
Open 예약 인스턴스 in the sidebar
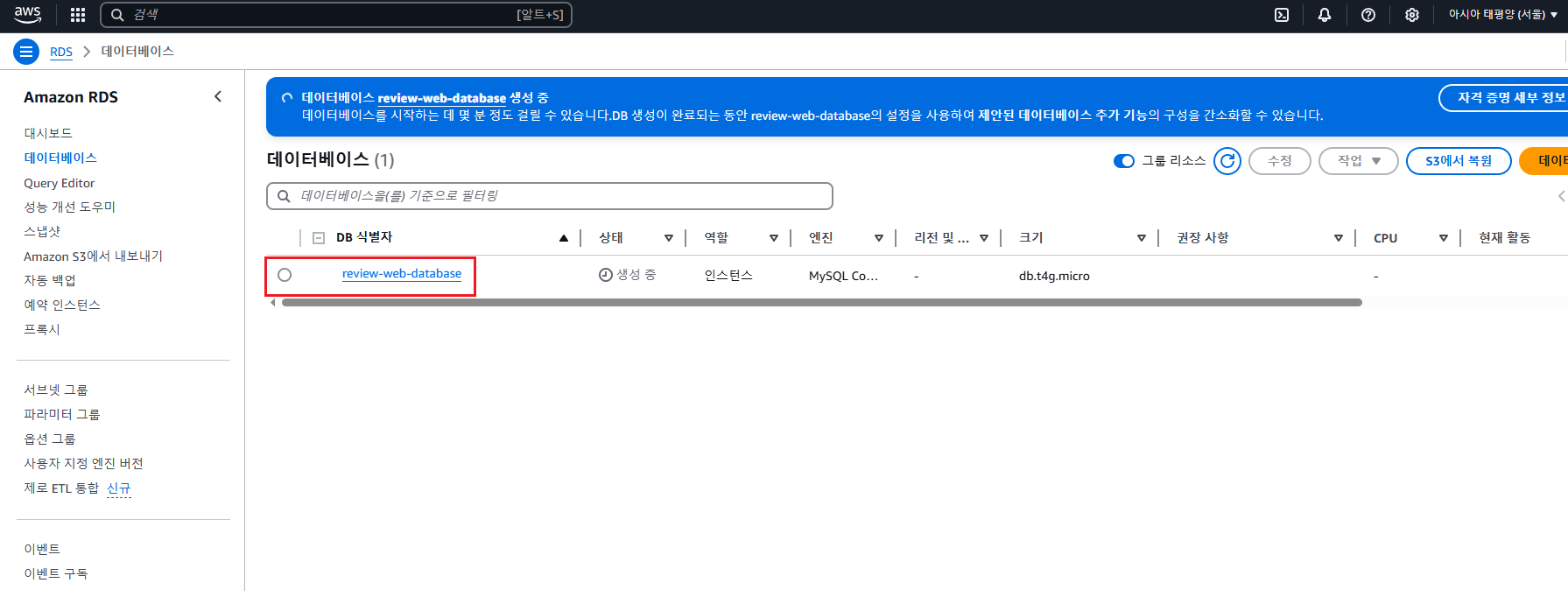tap(62, 305)
